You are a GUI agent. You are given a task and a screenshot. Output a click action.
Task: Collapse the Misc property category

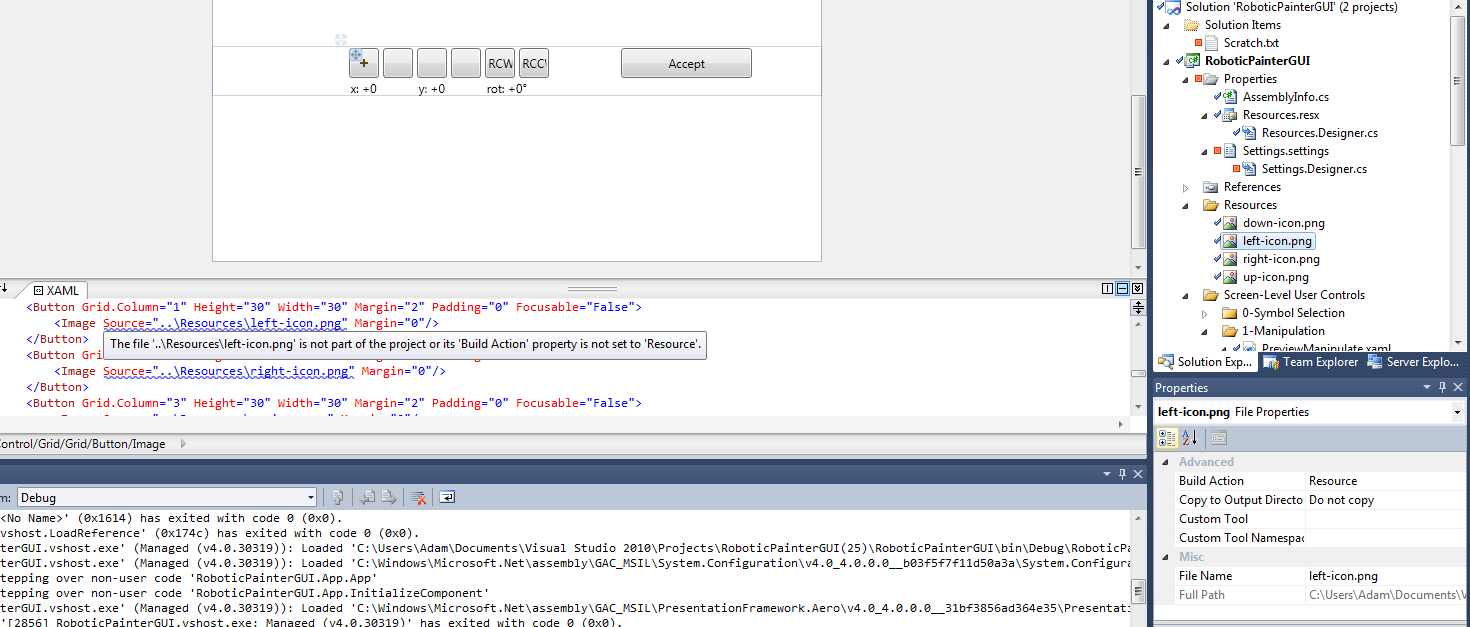click(1163, 557)
